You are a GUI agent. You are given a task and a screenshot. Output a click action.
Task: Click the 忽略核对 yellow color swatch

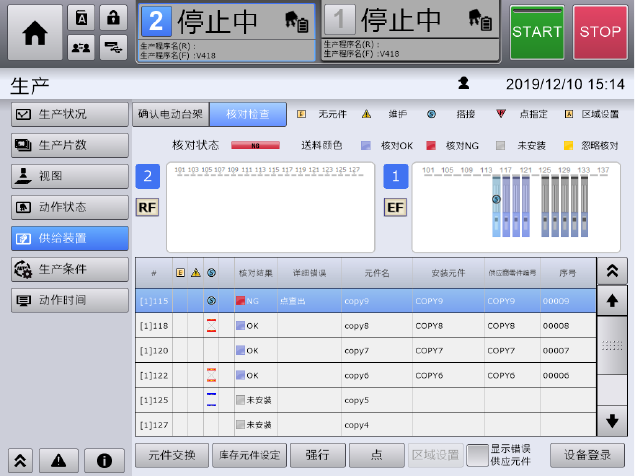pyautogui.click(x=568, y=145)
